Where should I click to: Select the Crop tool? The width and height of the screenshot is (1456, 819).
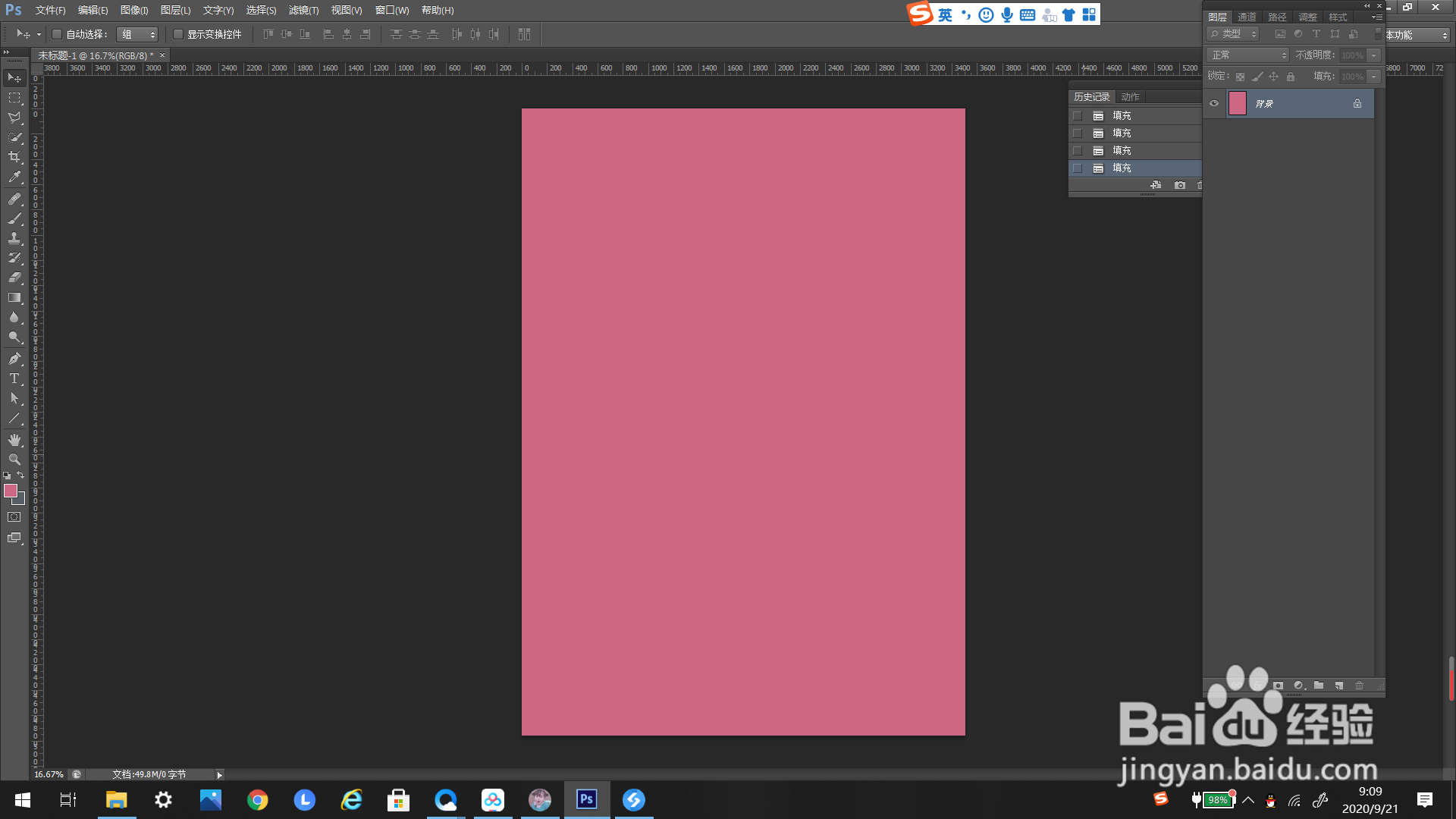click(14, 157)
